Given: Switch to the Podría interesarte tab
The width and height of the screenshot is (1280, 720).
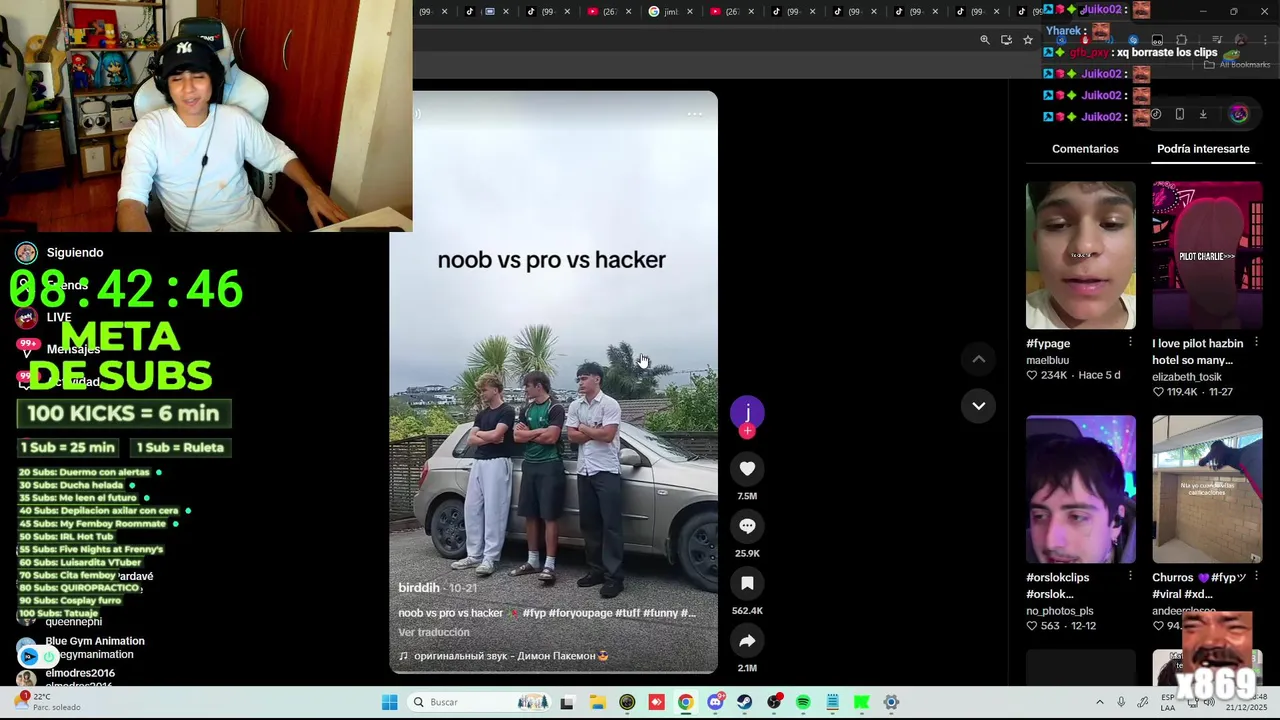Looking at the screenshot, I should tap(1203, 149).
